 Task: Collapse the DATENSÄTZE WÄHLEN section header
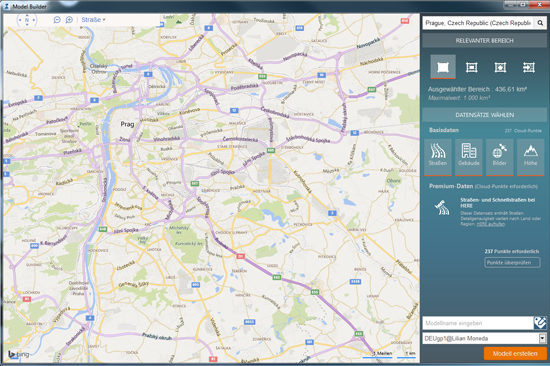pyautogui.click(x=484, y=115)
